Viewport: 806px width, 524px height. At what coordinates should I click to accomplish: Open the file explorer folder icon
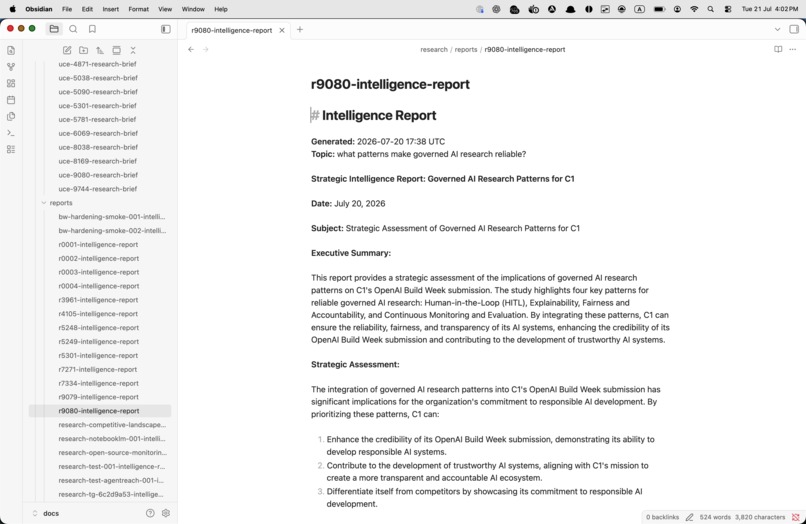[54, 29]
